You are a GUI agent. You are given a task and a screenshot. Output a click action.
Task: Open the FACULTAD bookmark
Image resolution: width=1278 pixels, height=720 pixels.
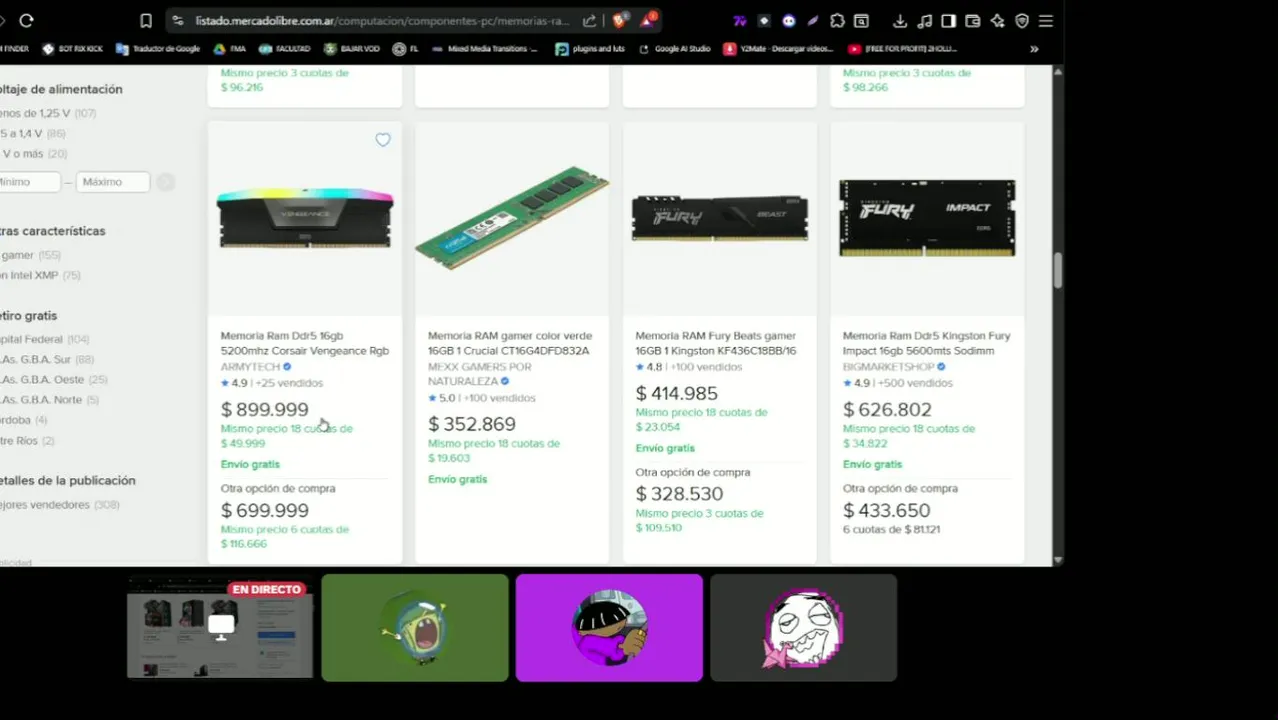(285, 48)
